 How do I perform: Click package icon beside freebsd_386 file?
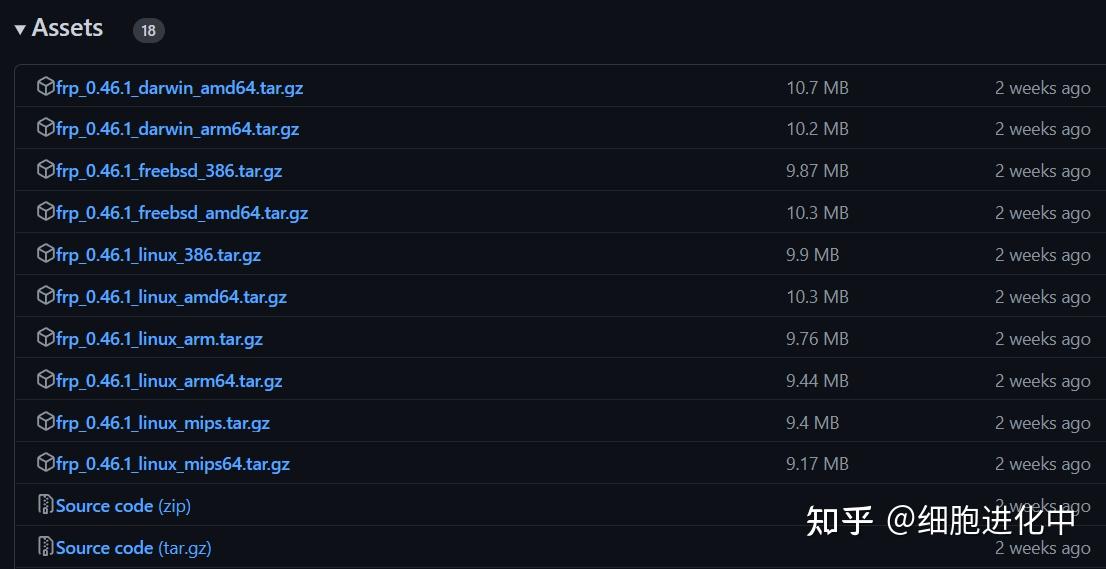[45, 170]
